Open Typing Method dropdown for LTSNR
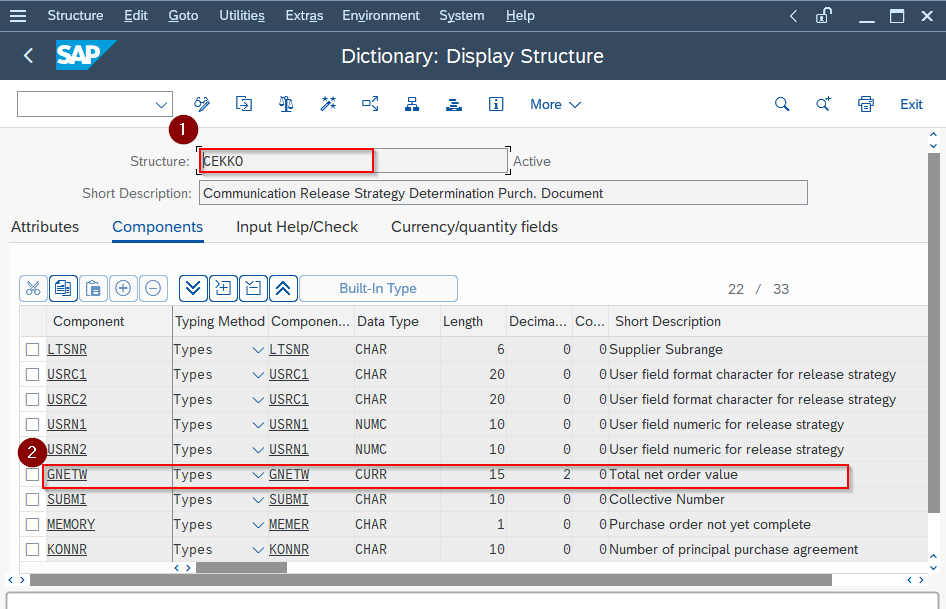 [258, 350]
